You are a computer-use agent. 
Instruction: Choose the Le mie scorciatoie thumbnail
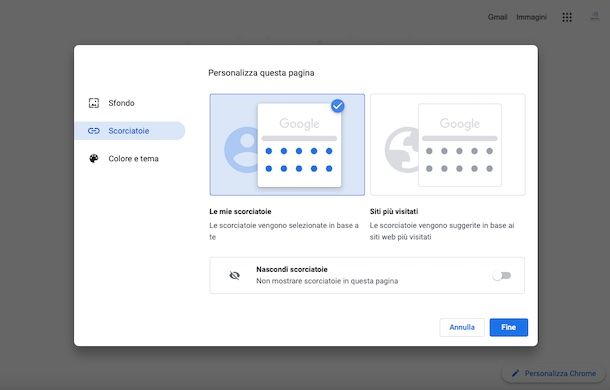(x=287, y=144)
